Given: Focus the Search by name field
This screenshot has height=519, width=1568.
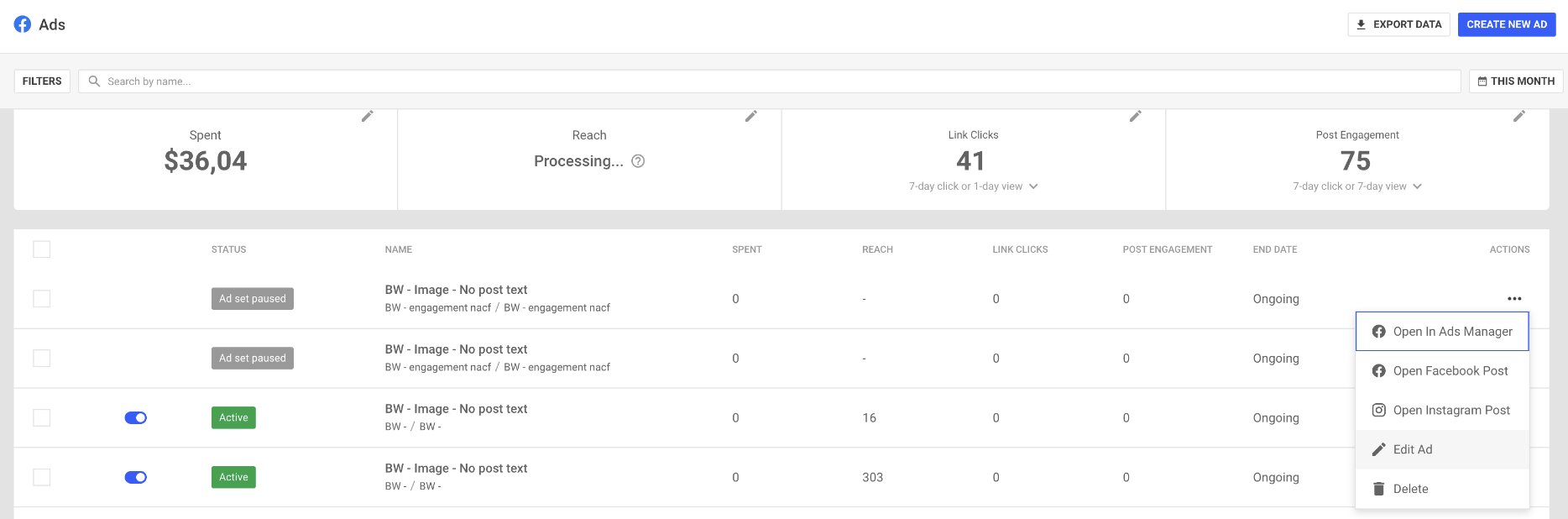Looking at the screenshot, I should pos(770,81).
